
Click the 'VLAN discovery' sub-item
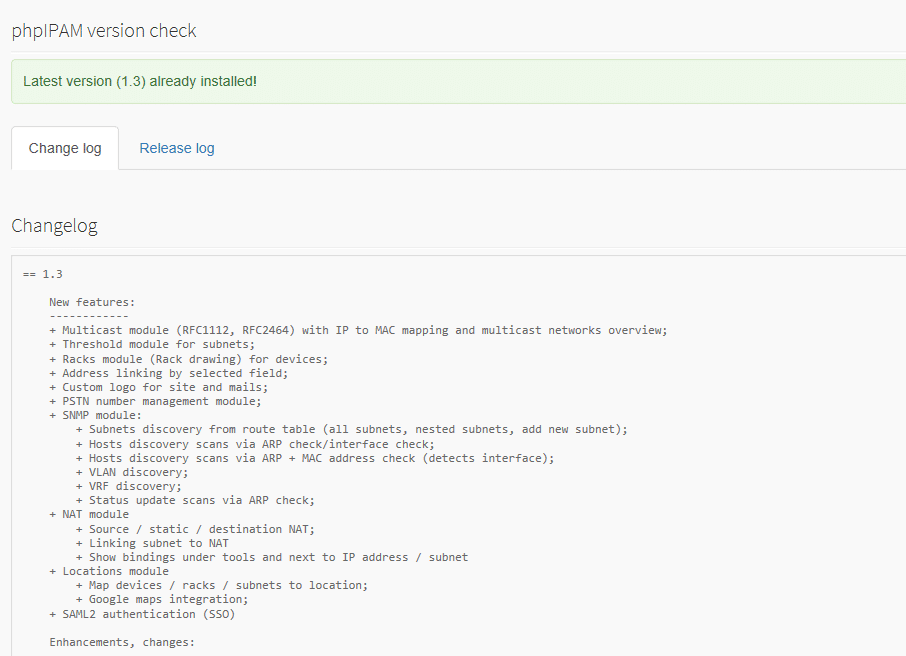point(132,472)
